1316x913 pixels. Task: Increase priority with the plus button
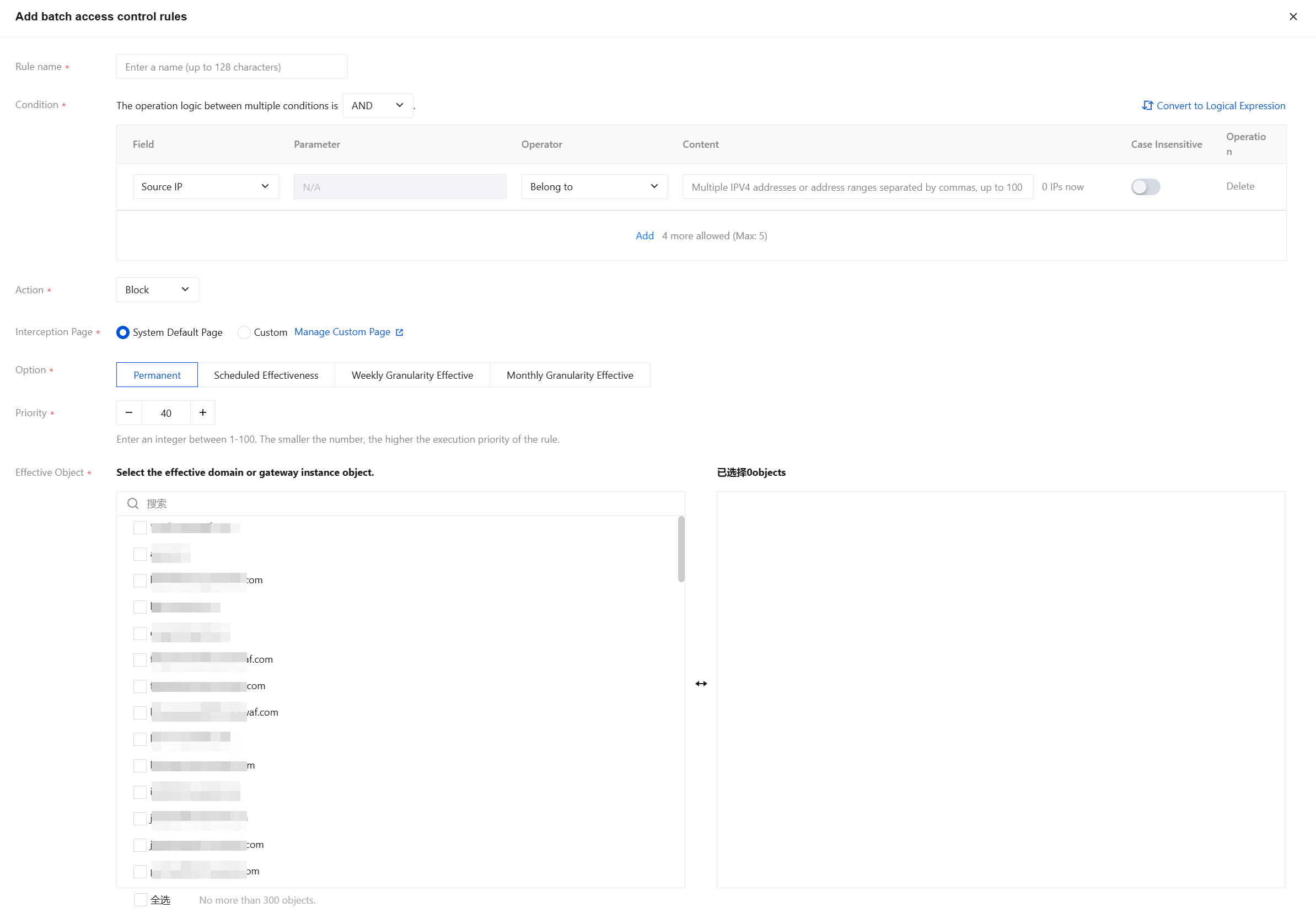[x=202, y=412]
